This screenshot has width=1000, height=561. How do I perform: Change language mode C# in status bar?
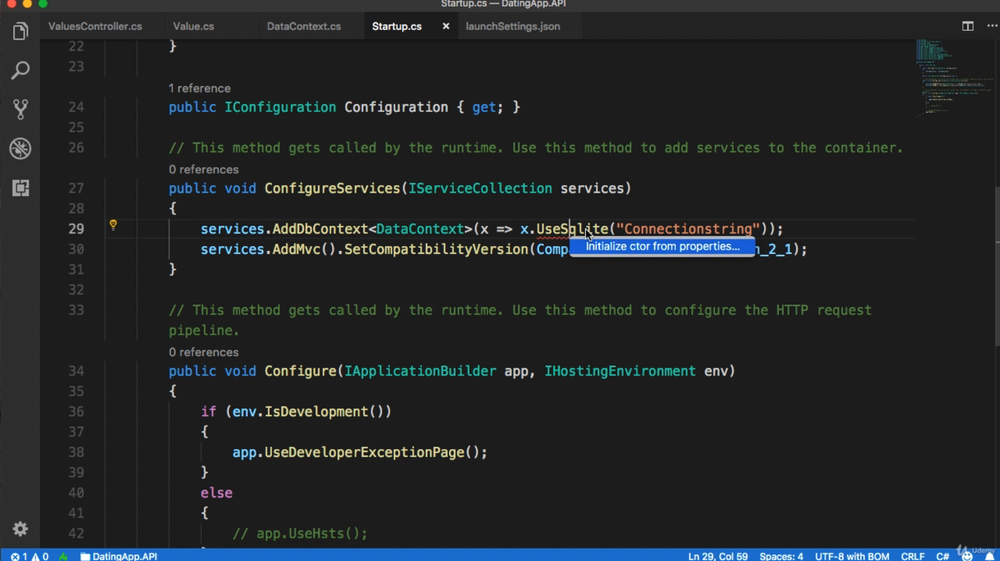(x=942, y=556)
